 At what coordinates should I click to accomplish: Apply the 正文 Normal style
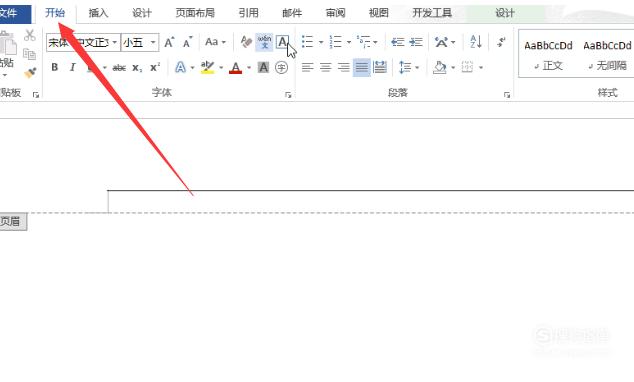pos(548,55)
